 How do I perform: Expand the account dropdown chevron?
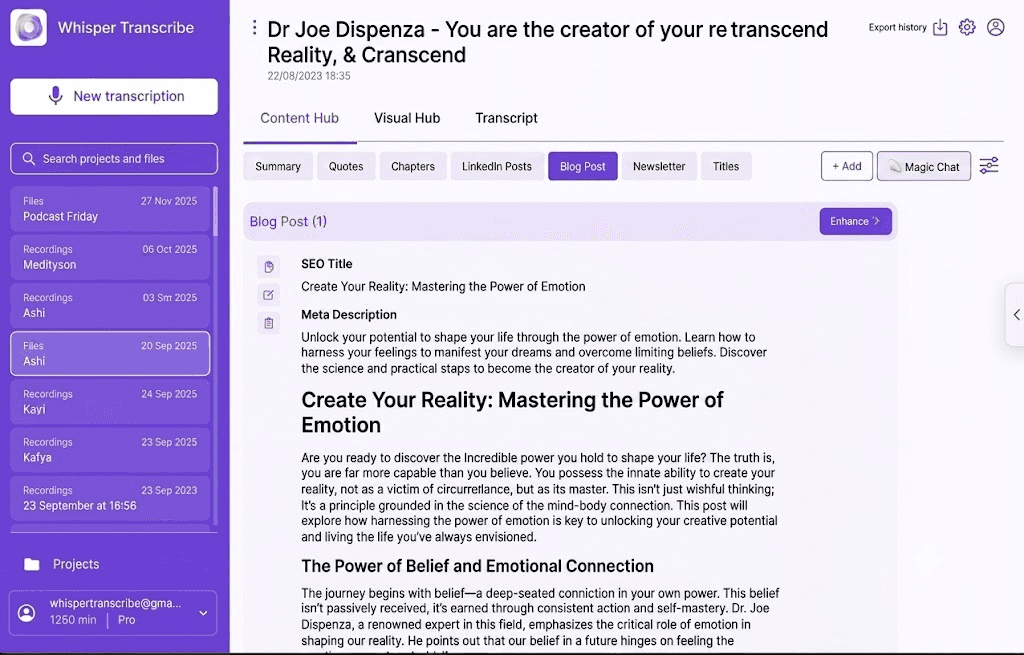[x=203, y=613]
